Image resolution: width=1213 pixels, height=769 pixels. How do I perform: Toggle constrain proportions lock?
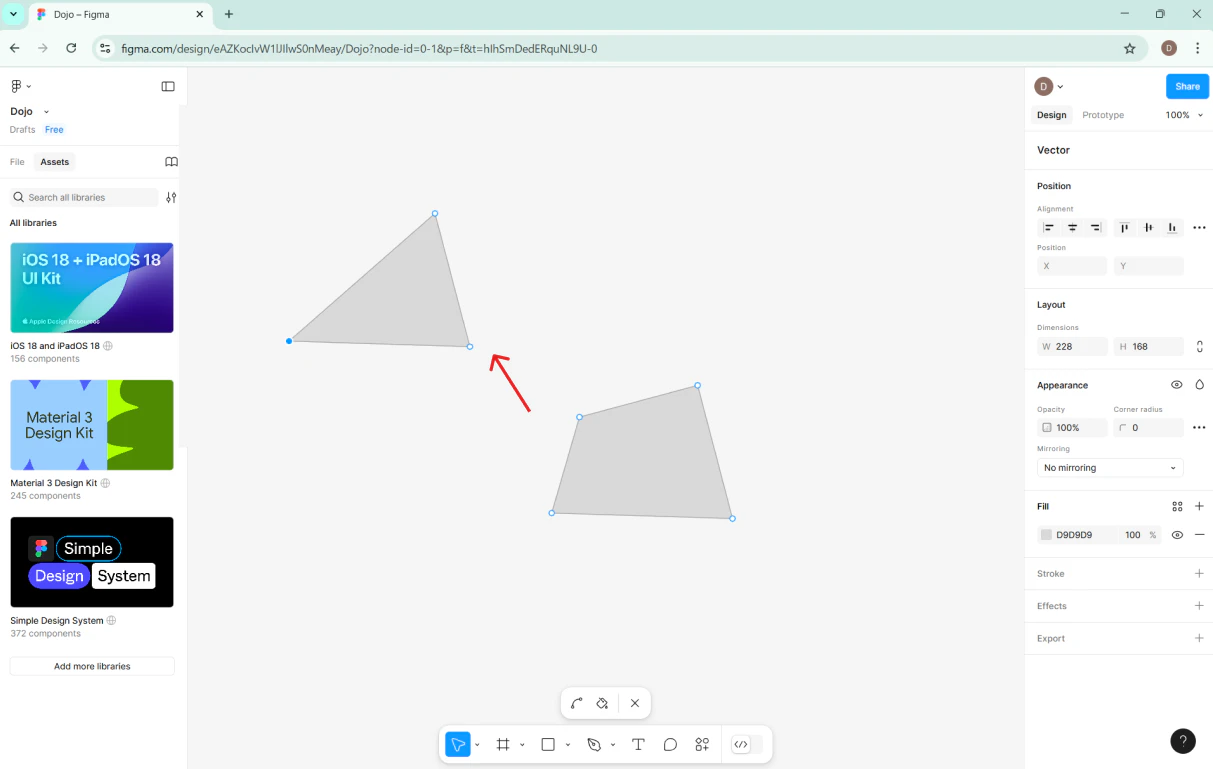pos(1199,347)
